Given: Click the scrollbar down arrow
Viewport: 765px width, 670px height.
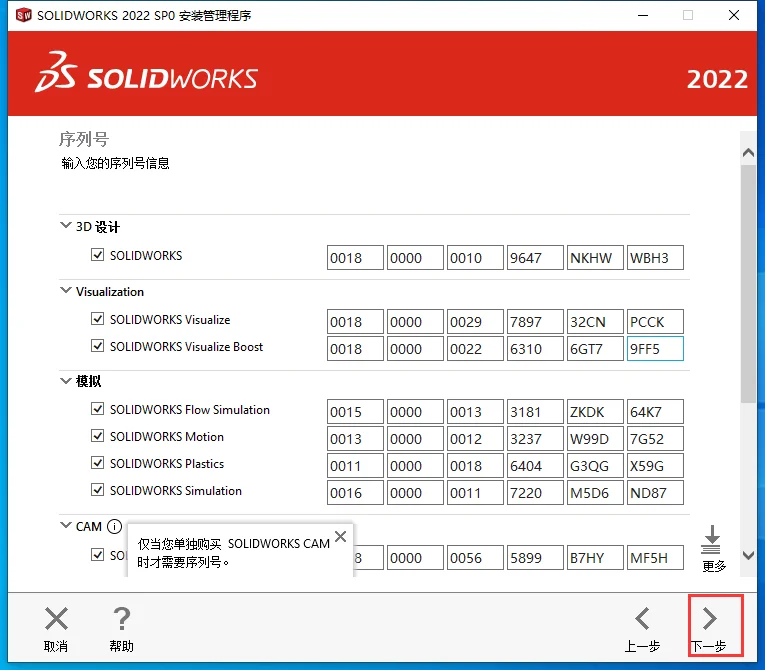Looking at the screenshot, I should pos(748,555).
